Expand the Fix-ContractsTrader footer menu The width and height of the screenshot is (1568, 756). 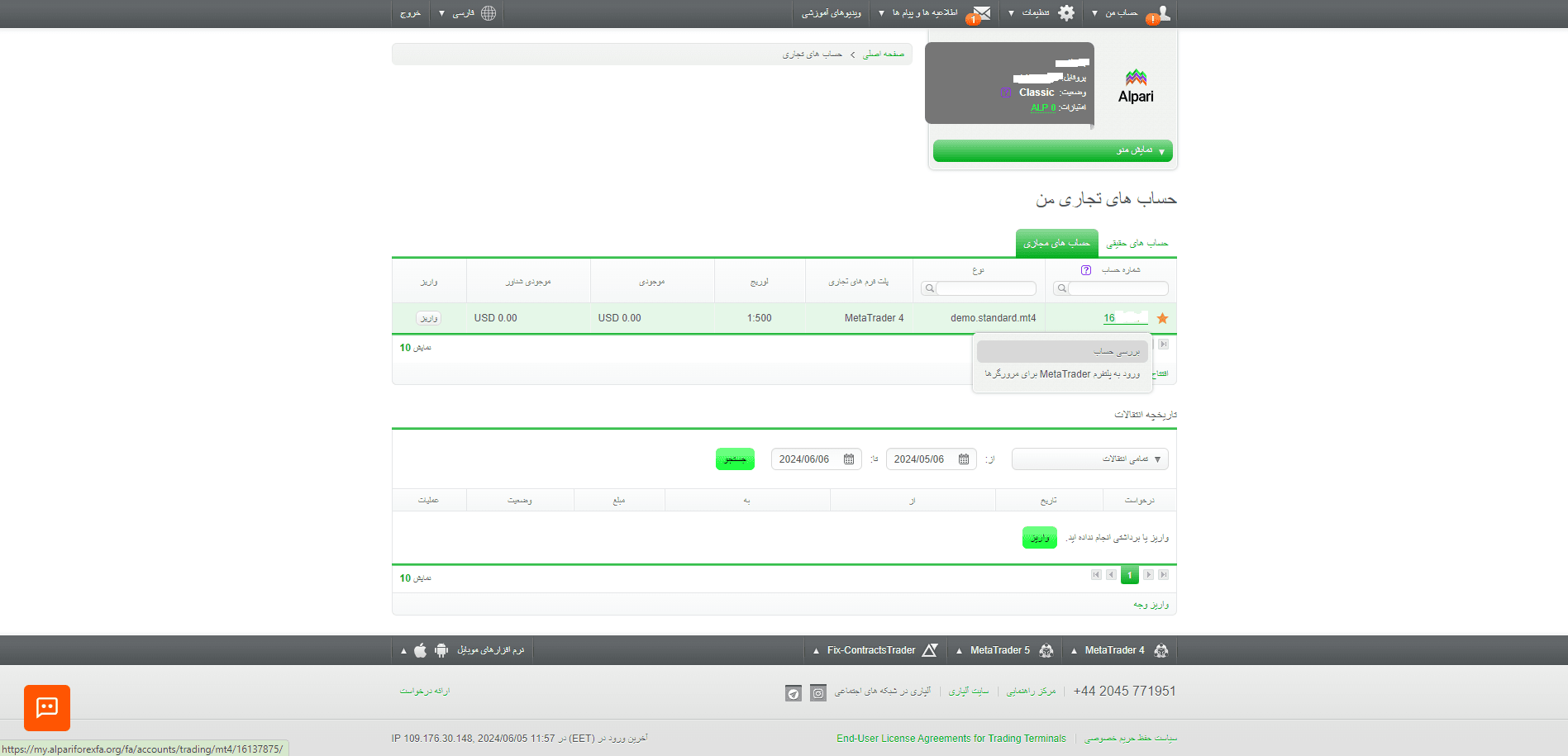pyautogui.click(x=816, y=651)
